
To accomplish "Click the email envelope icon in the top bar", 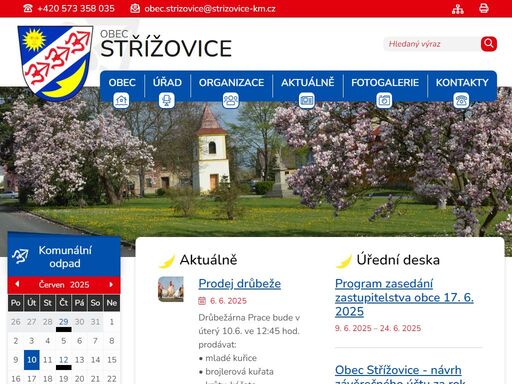I will [x=135, y=8].
